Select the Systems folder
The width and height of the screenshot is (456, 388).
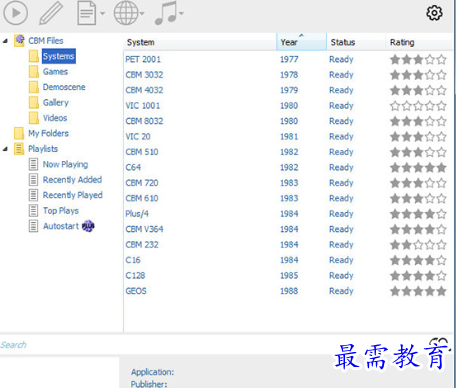pos(59,56)
